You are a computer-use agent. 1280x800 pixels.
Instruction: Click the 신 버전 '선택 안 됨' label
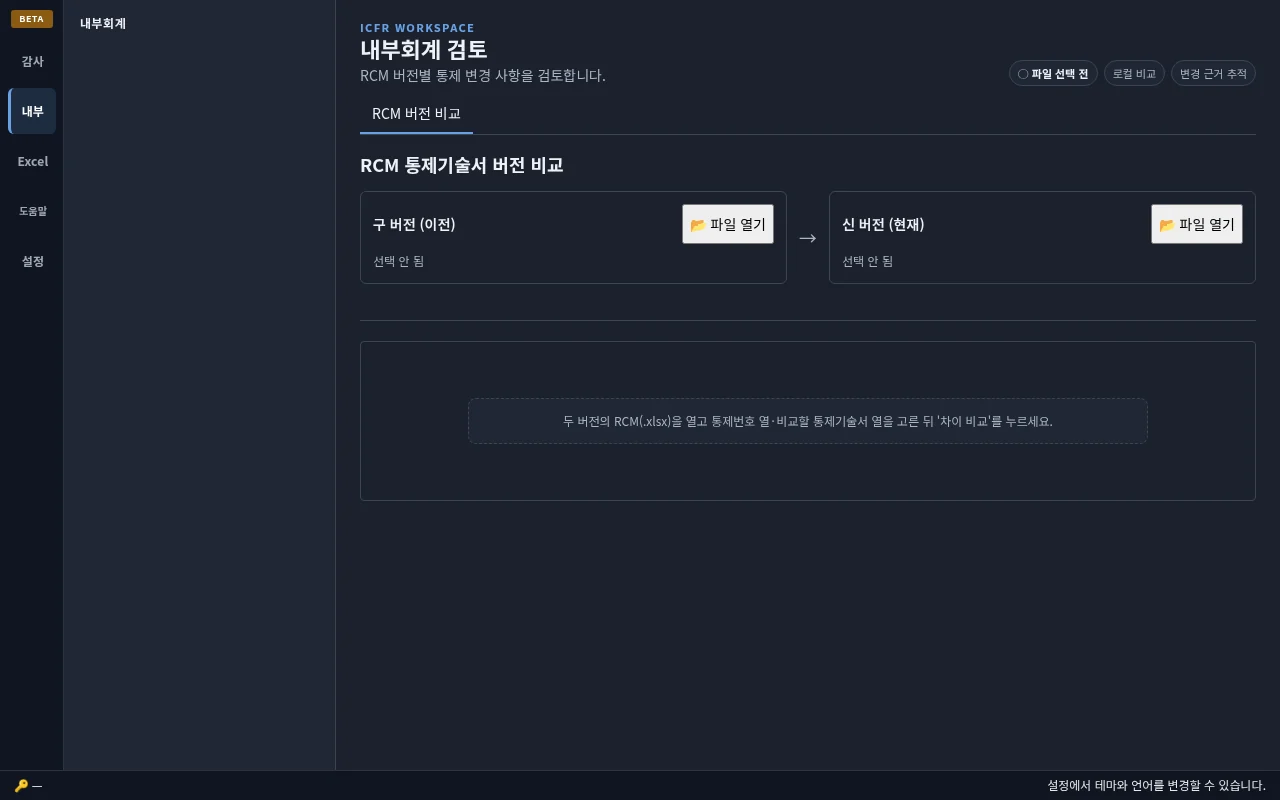click(x=867, y=261)
